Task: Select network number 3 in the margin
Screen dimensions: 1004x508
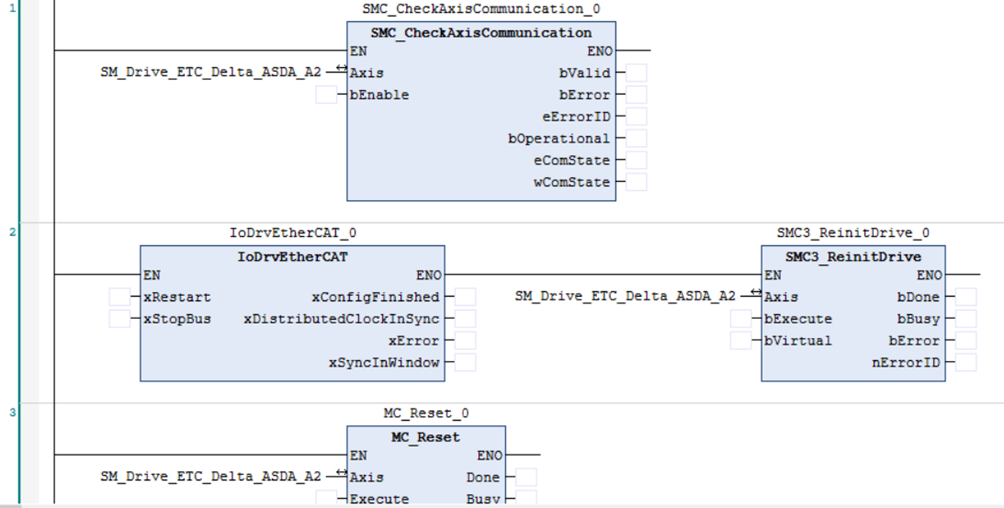Action: (x=13, y=412)
